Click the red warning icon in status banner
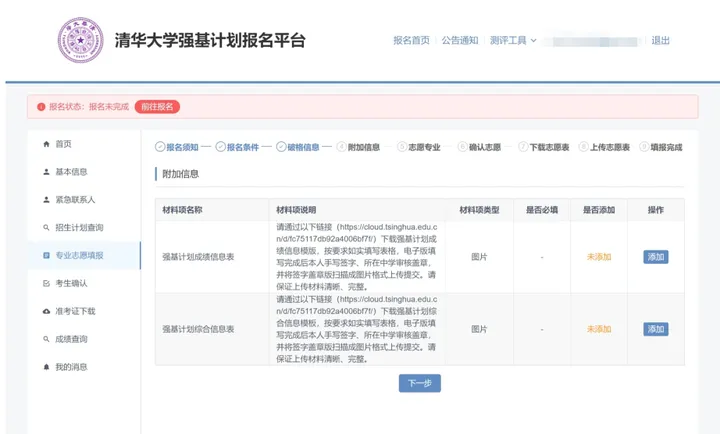720x434 pixels. (x=41, y=107)
